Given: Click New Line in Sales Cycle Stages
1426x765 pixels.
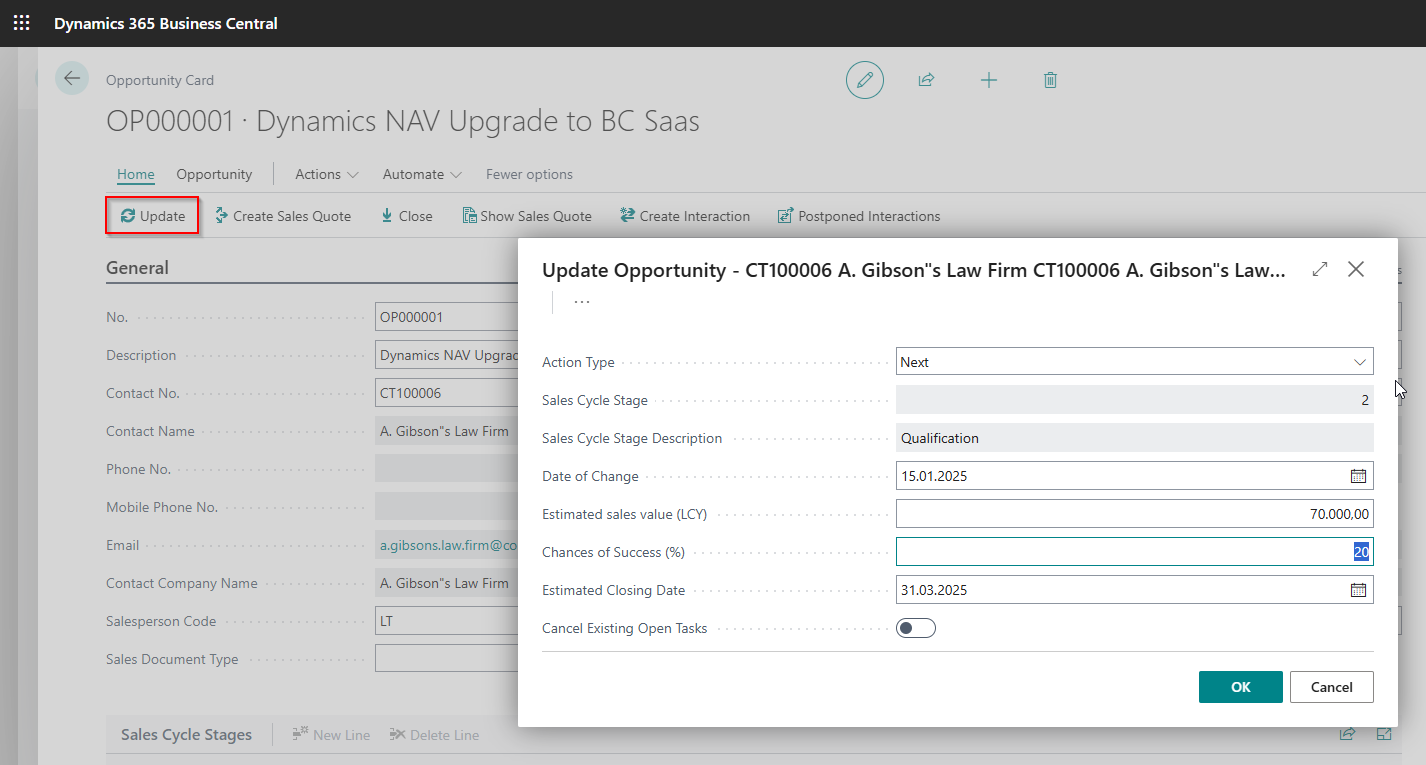Looking at the screenshot, I should pyautogui.click(x=331, y=735).
